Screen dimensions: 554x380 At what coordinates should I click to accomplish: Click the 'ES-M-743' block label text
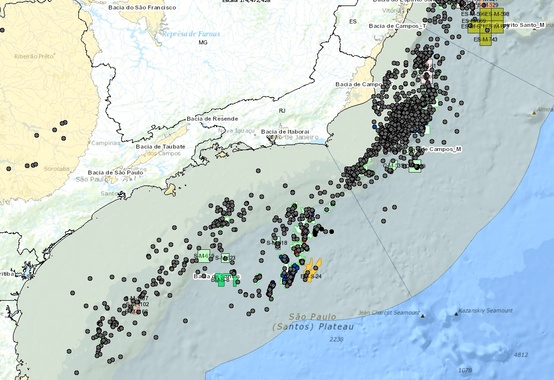(x=485, y=39)
